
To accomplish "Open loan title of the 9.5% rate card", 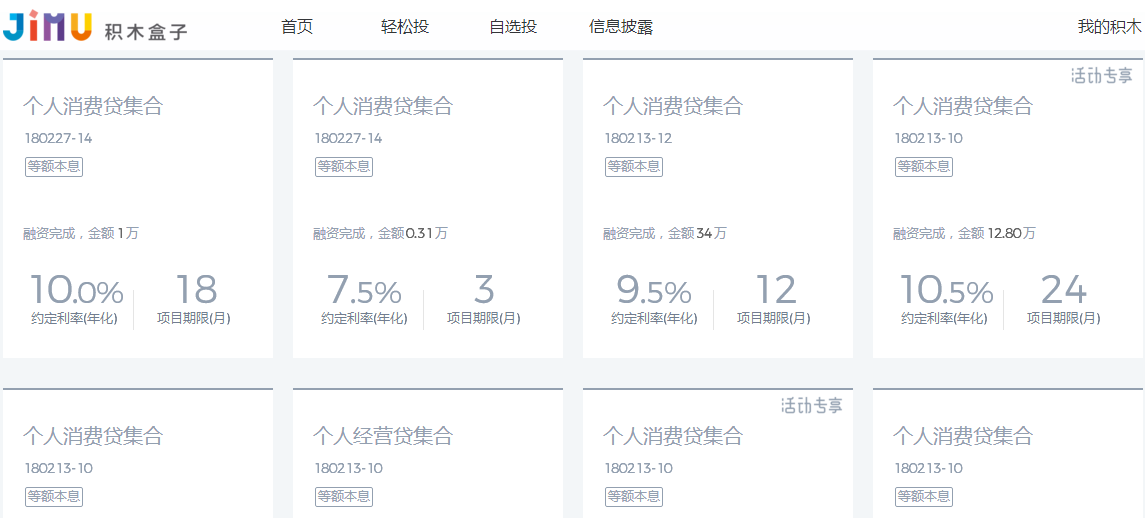I will coord(673,106).
